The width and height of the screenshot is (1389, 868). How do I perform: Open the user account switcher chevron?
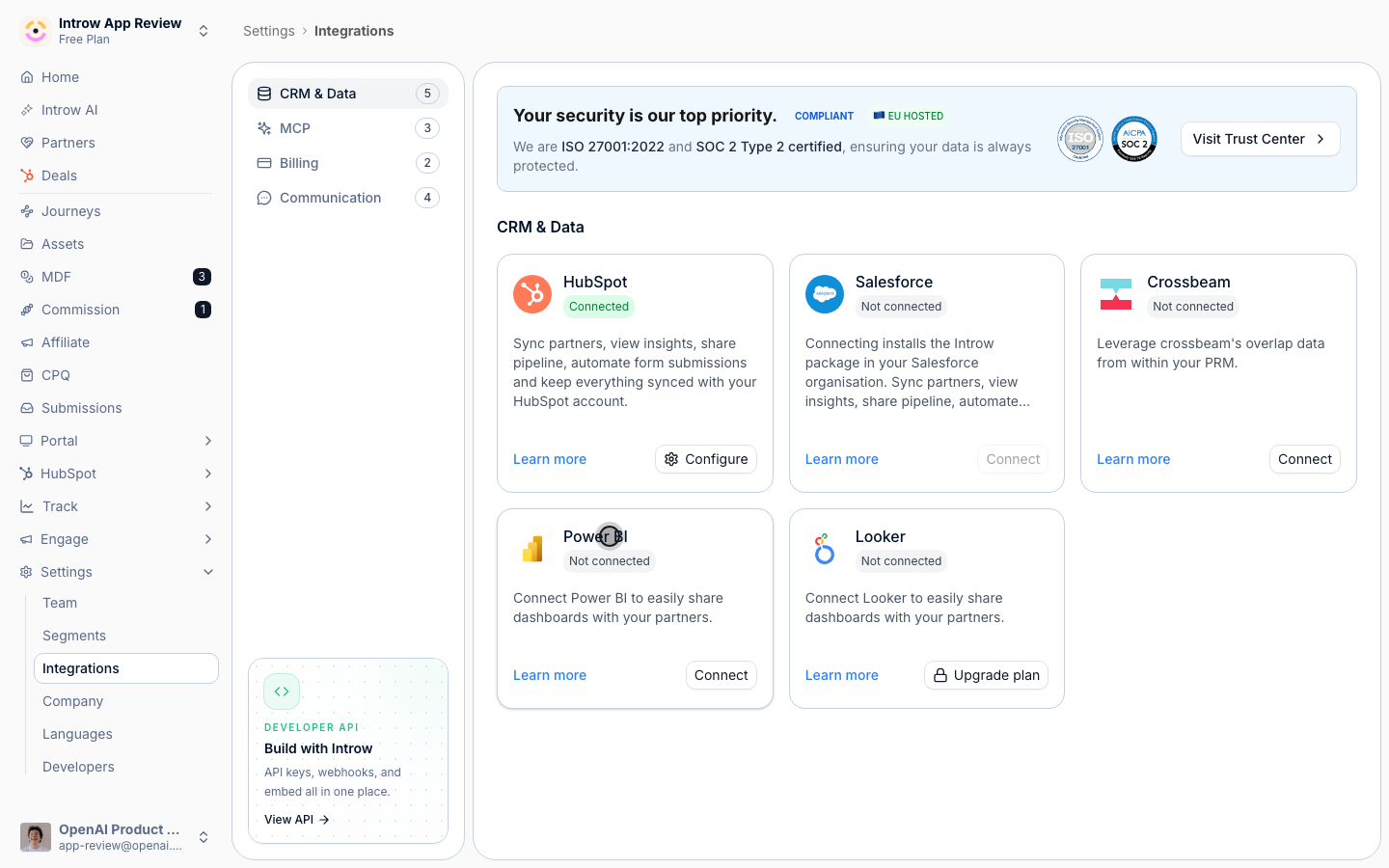coord(204,837)
